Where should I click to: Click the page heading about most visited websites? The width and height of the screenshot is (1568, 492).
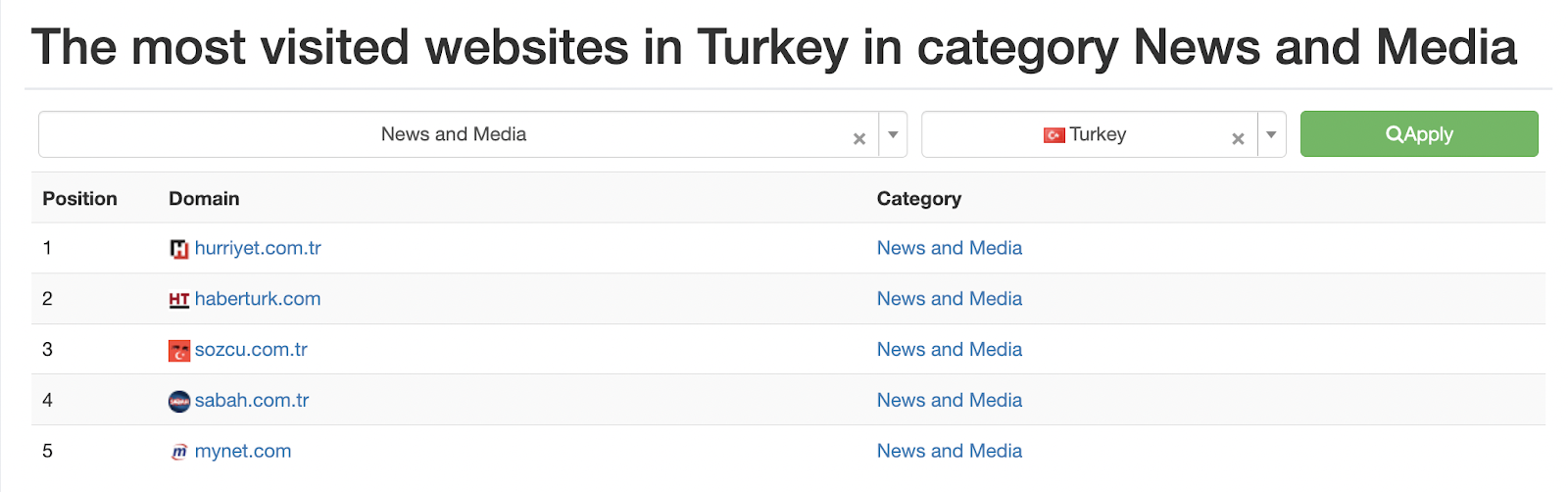pos(774,48)
